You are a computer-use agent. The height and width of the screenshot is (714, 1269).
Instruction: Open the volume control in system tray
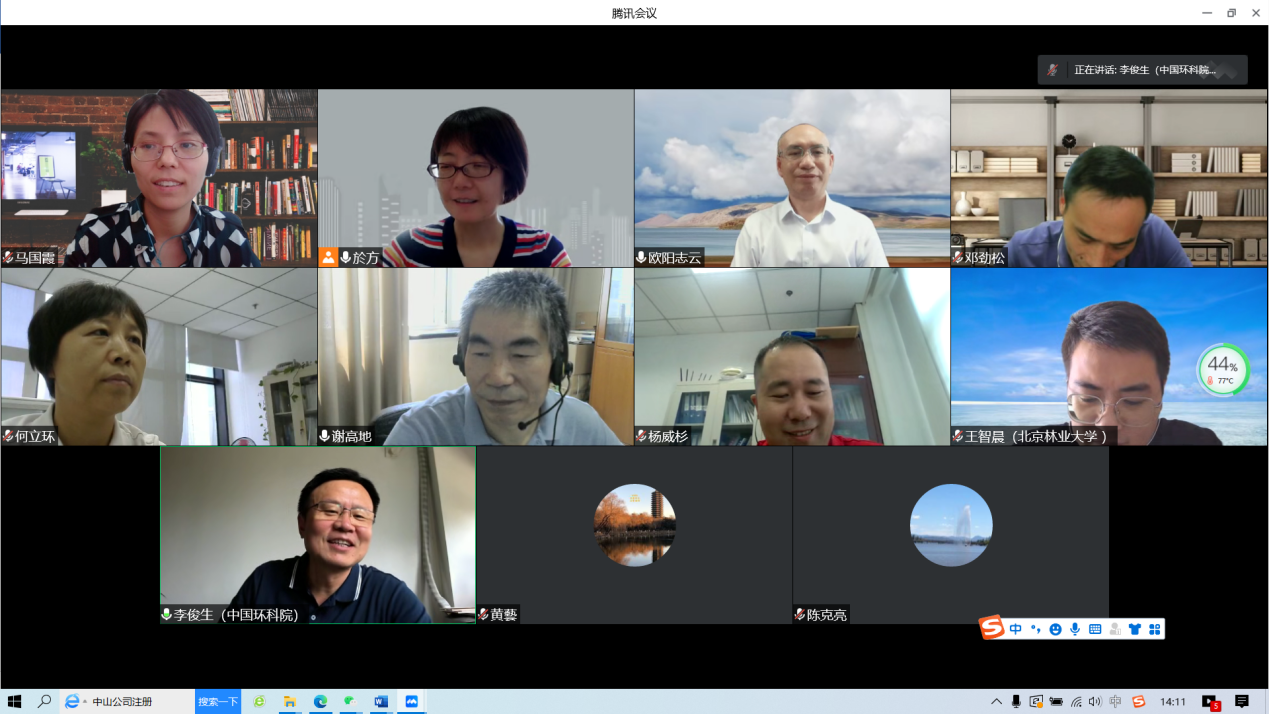tap(1095, 702)
